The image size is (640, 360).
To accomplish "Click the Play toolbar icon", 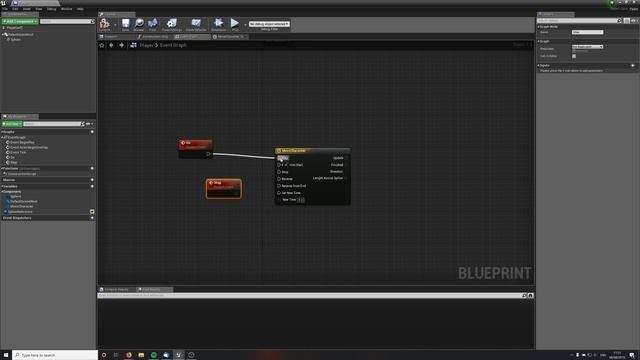I will pyautogui.click(x=235, y=24).
